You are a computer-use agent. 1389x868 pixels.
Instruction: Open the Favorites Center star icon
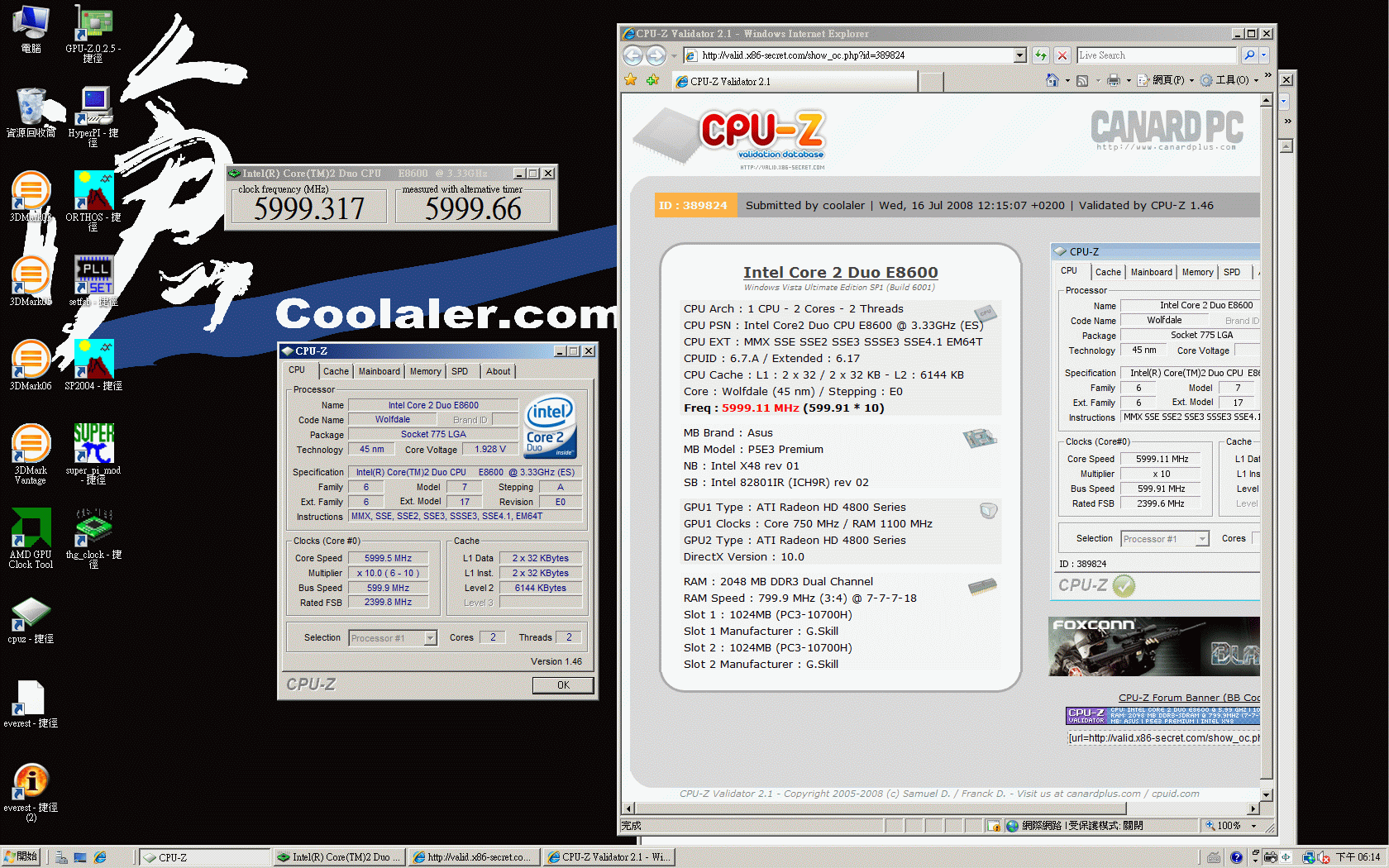(631, 80)
